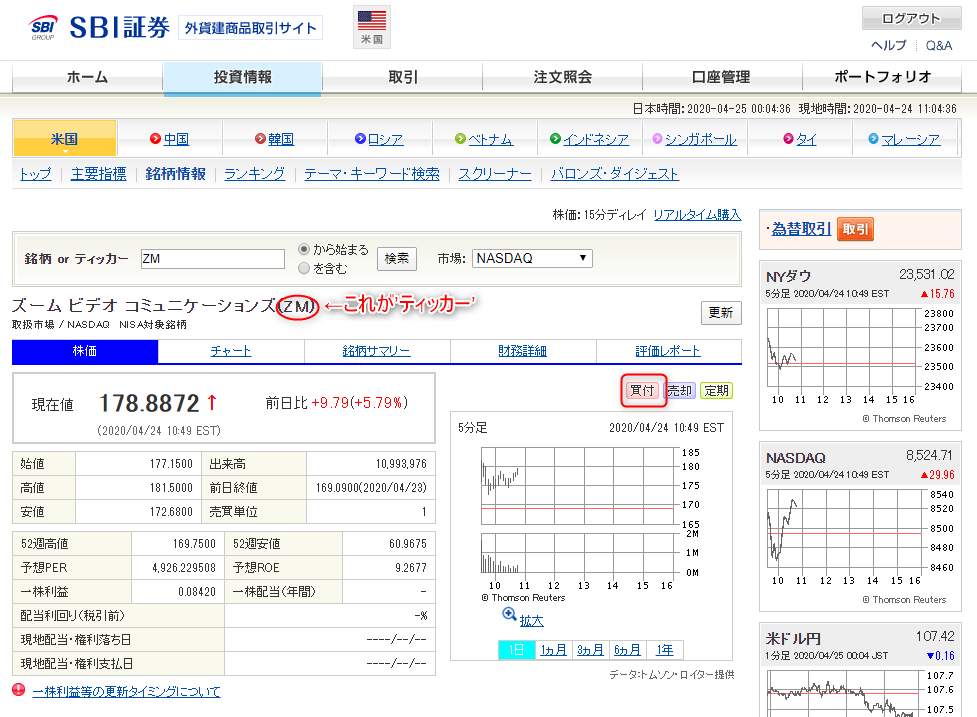Open the Q&A link
This screenshot has height=717, width=977.
939,45
